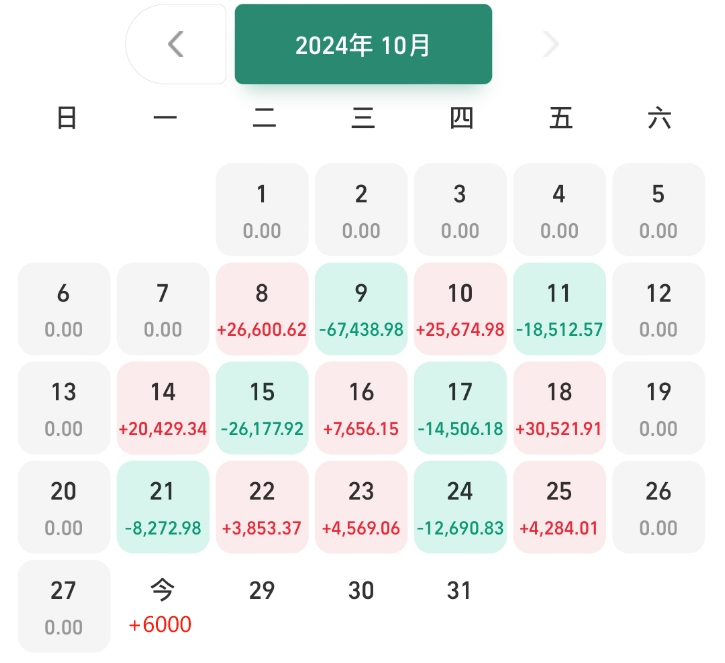Select October 30

pos(361,590)
